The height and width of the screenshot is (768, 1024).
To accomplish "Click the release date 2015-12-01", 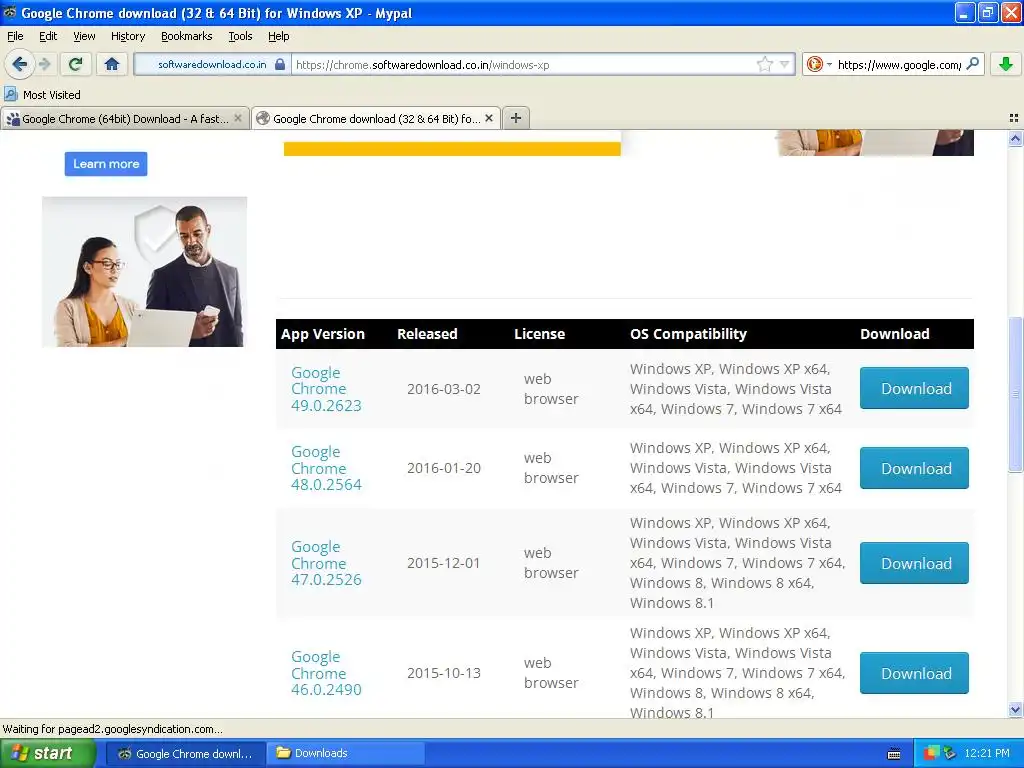I will [443, 563].
